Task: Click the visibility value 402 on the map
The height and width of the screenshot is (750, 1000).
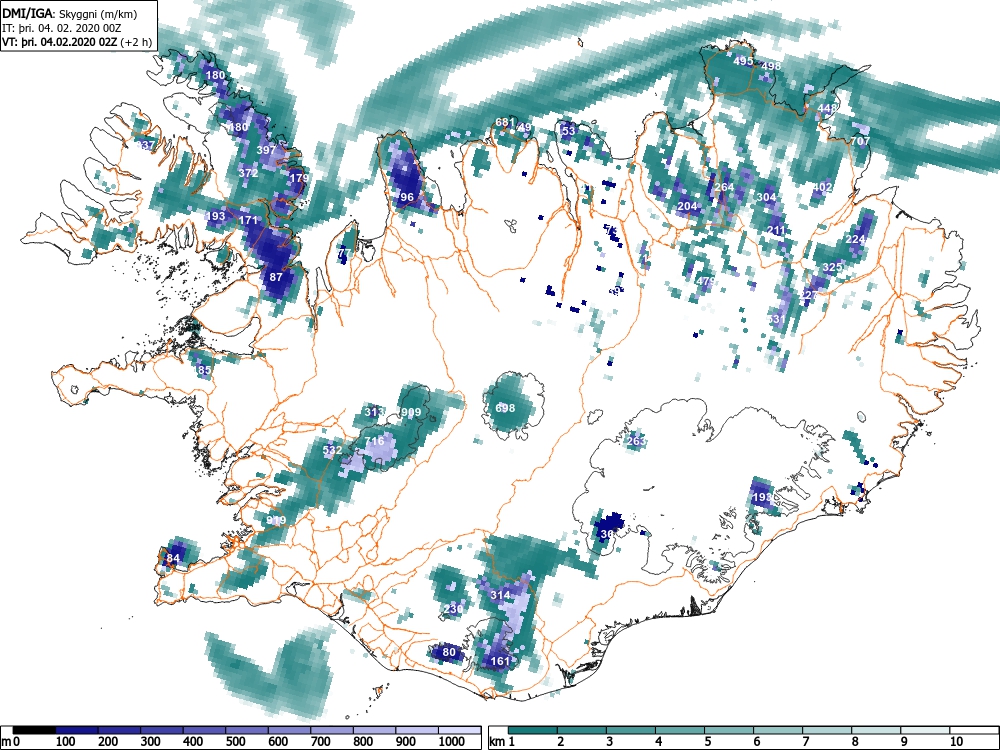Action: 822,188
